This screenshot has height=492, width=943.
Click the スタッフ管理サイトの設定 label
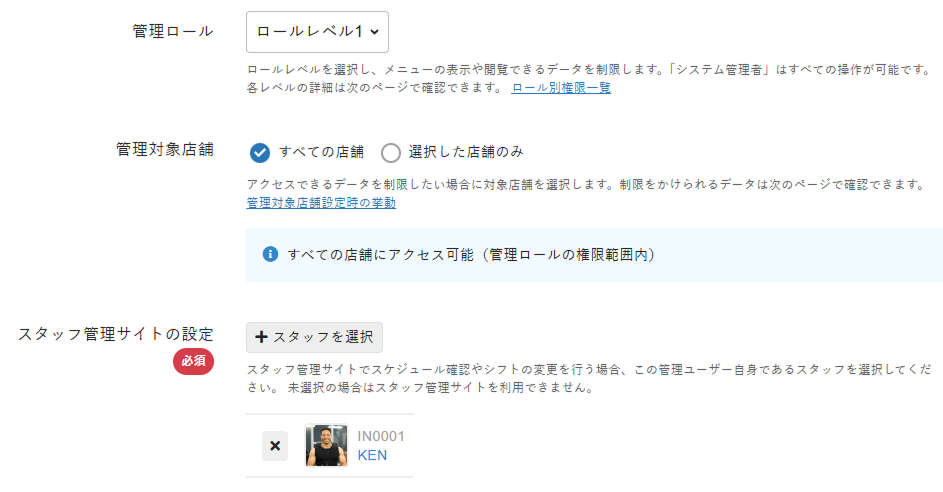[116, 335]
